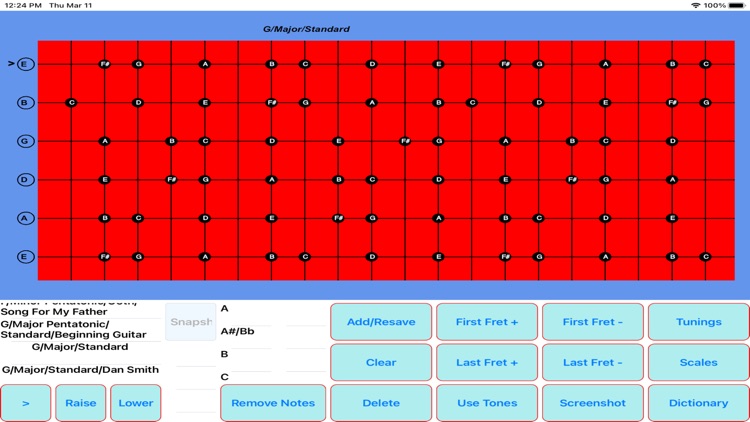Viewport: 750px width, 422px height.
Task: Tap the A note dot on the A string
Action: [438, 218]
